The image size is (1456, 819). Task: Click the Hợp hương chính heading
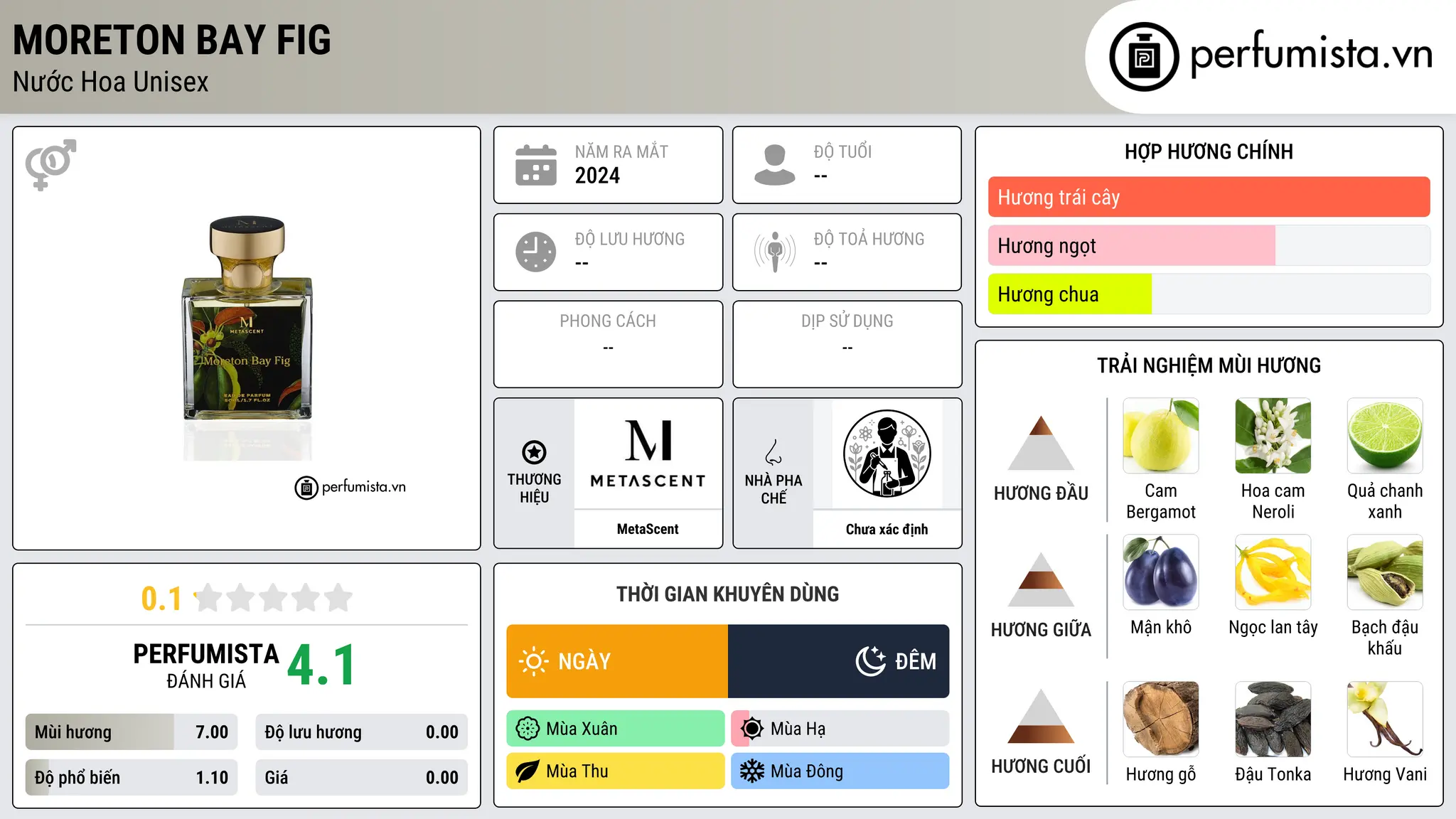pyautogui.click(x=1209, y=151)
